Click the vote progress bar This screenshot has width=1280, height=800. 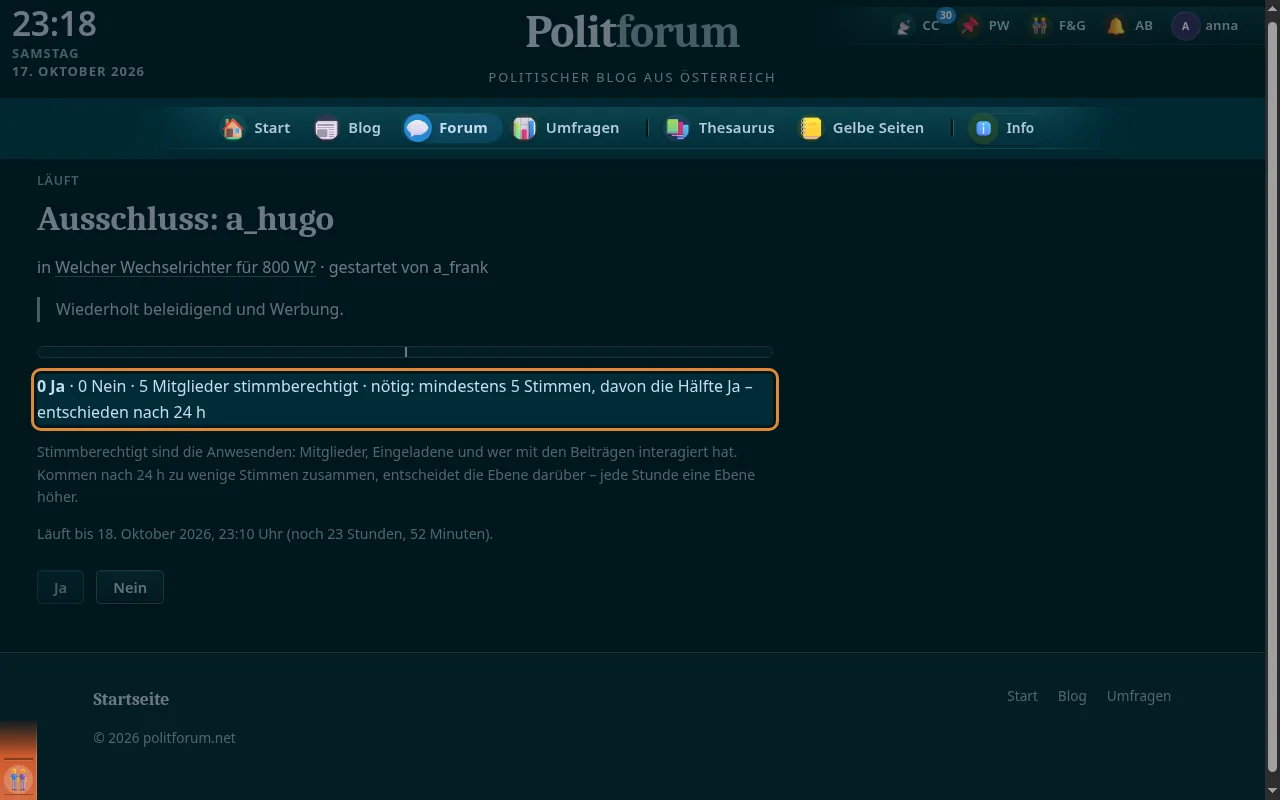(x=405, y=352)
